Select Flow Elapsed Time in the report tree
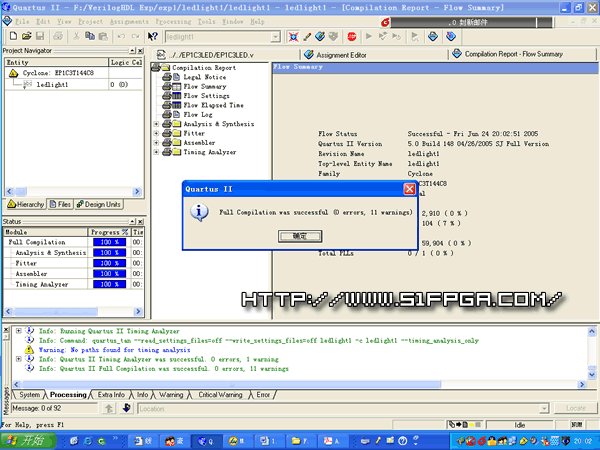This screenshot has height=450, width=600. coord(213,105)
